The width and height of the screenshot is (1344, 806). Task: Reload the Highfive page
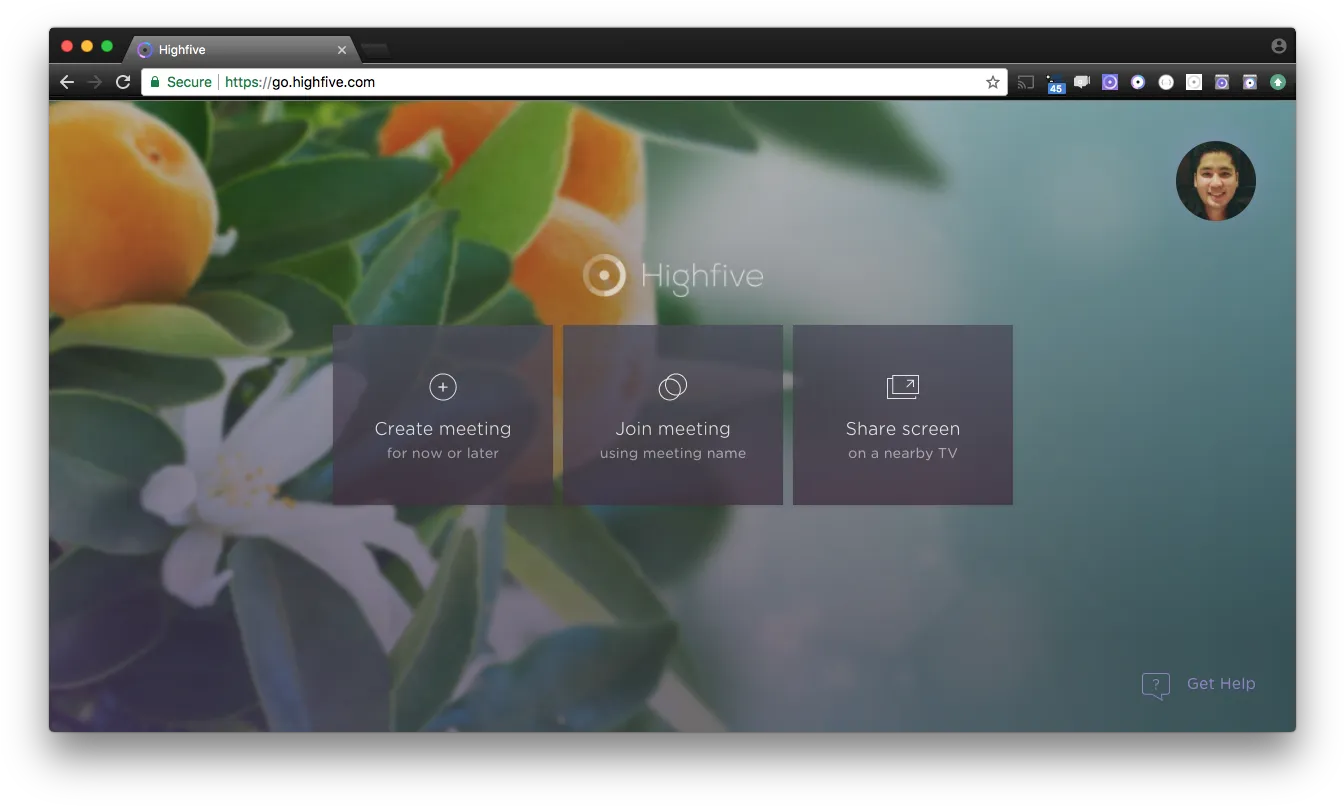[x=123, y=82]
